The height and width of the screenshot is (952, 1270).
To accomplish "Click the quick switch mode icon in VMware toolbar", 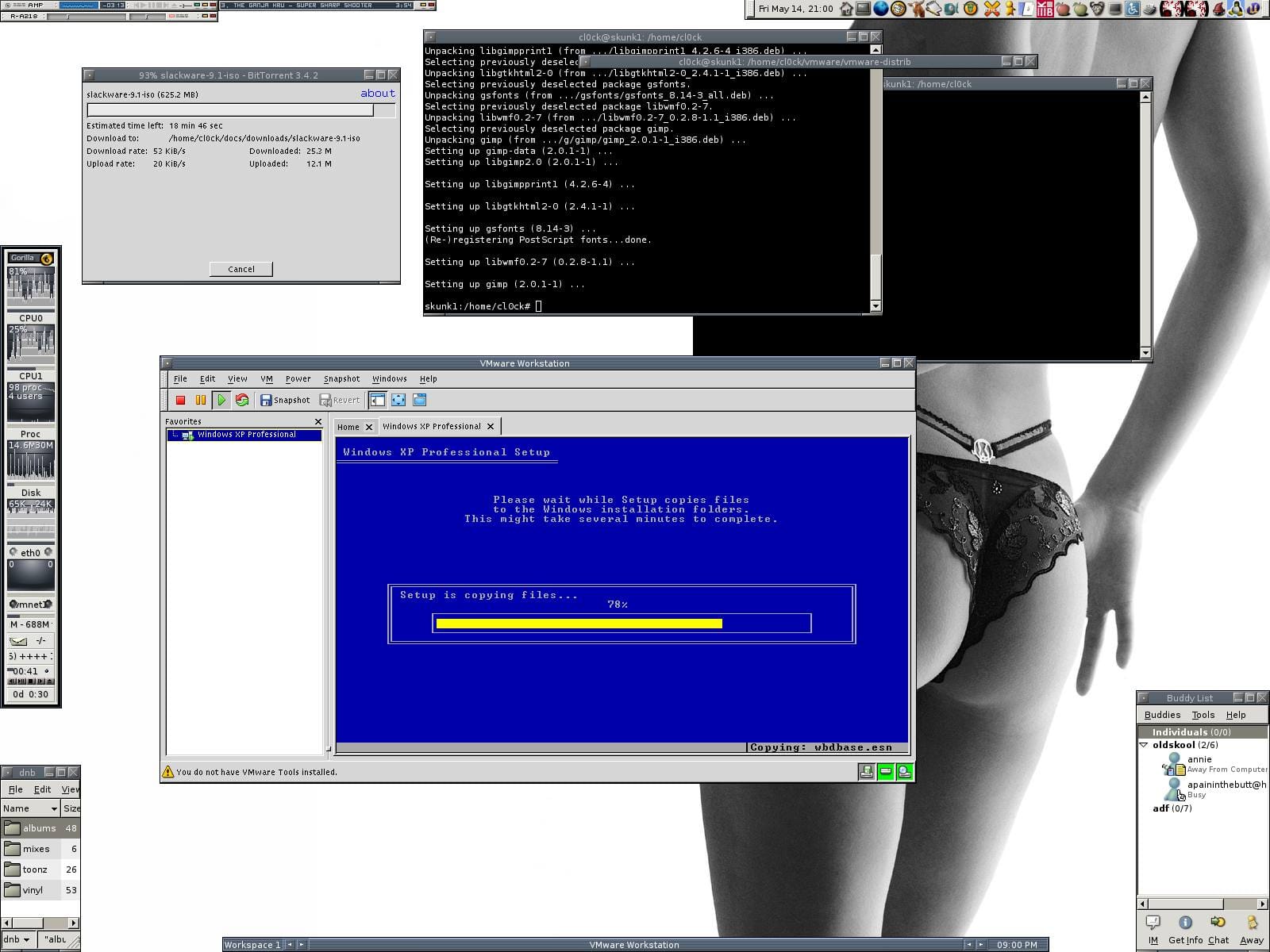I will [419, 401].
